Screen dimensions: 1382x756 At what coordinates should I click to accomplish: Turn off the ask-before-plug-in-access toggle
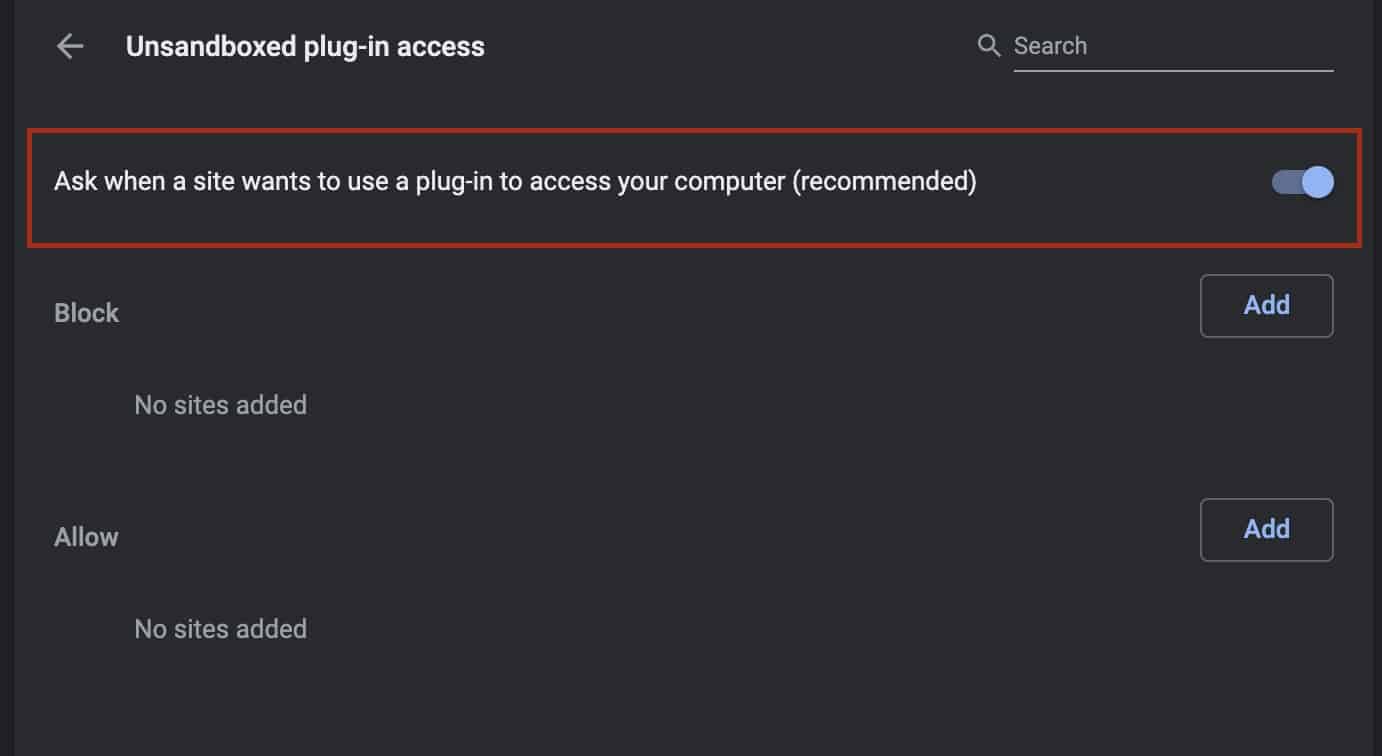(1302, 182)
